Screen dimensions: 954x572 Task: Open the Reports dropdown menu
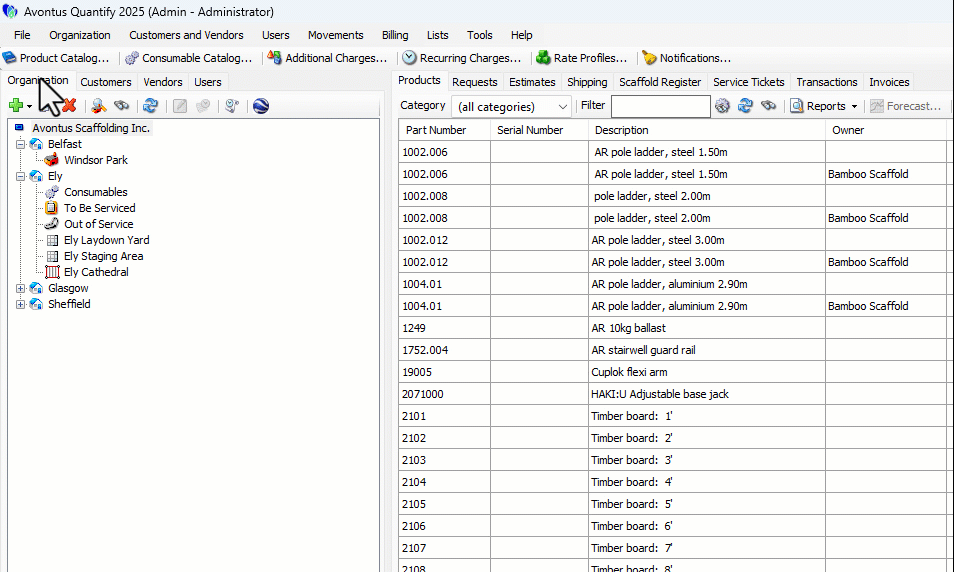click(825, 106)
